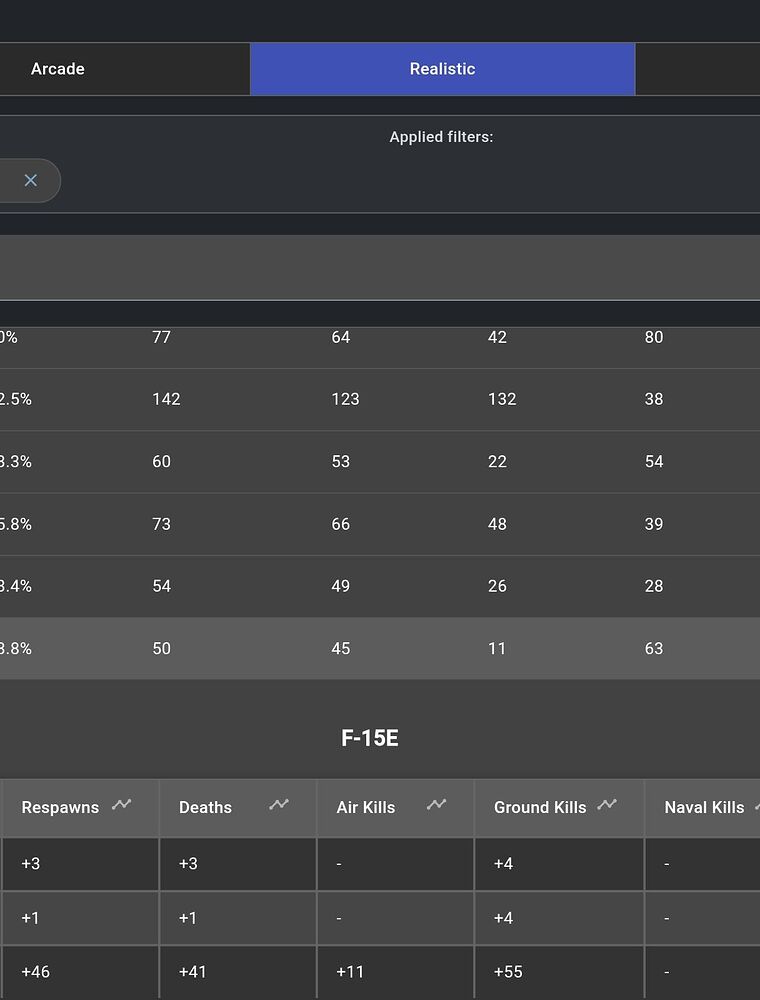760x1000 pixels.
Task: Click the +55 Ground Kills cell
Action: tap(508, 972)
